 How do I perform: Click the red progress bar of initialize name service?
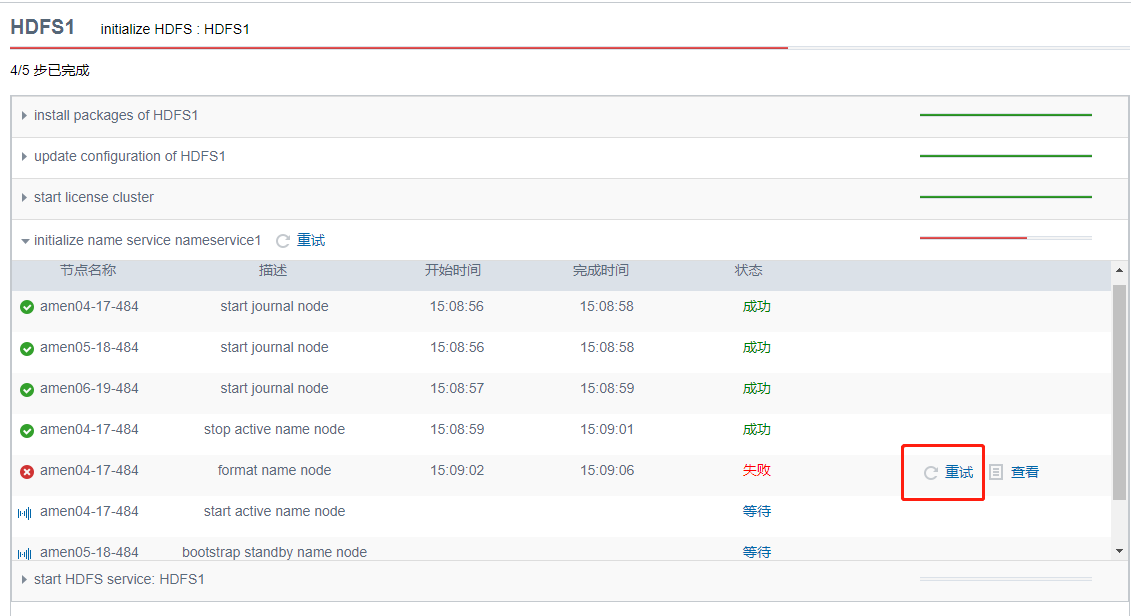973,238
